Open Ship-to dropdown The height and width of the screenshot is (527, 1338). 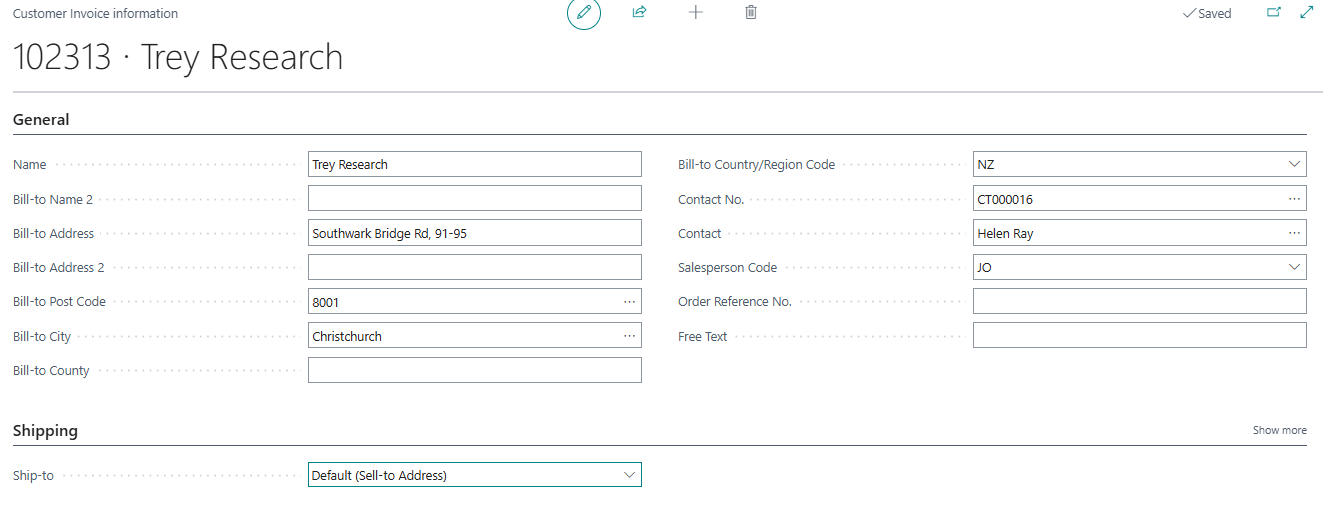pyautogui.click(x=630, y=475)
